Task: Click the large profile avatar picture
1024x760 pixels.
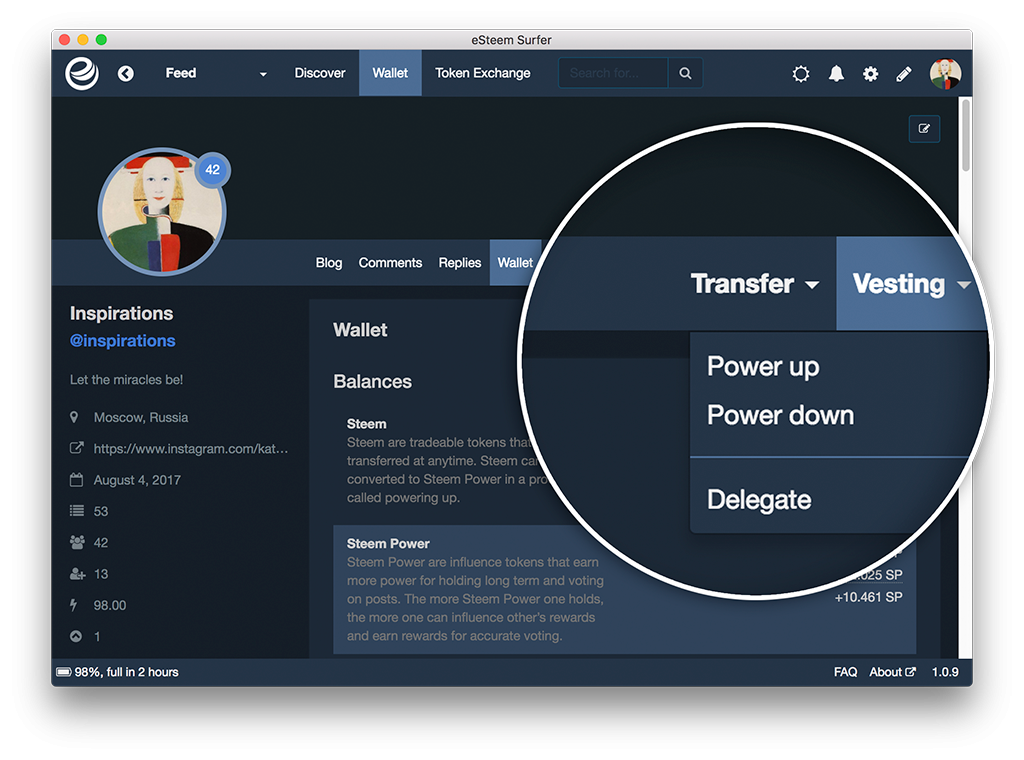Action: [x=161, y=212]
